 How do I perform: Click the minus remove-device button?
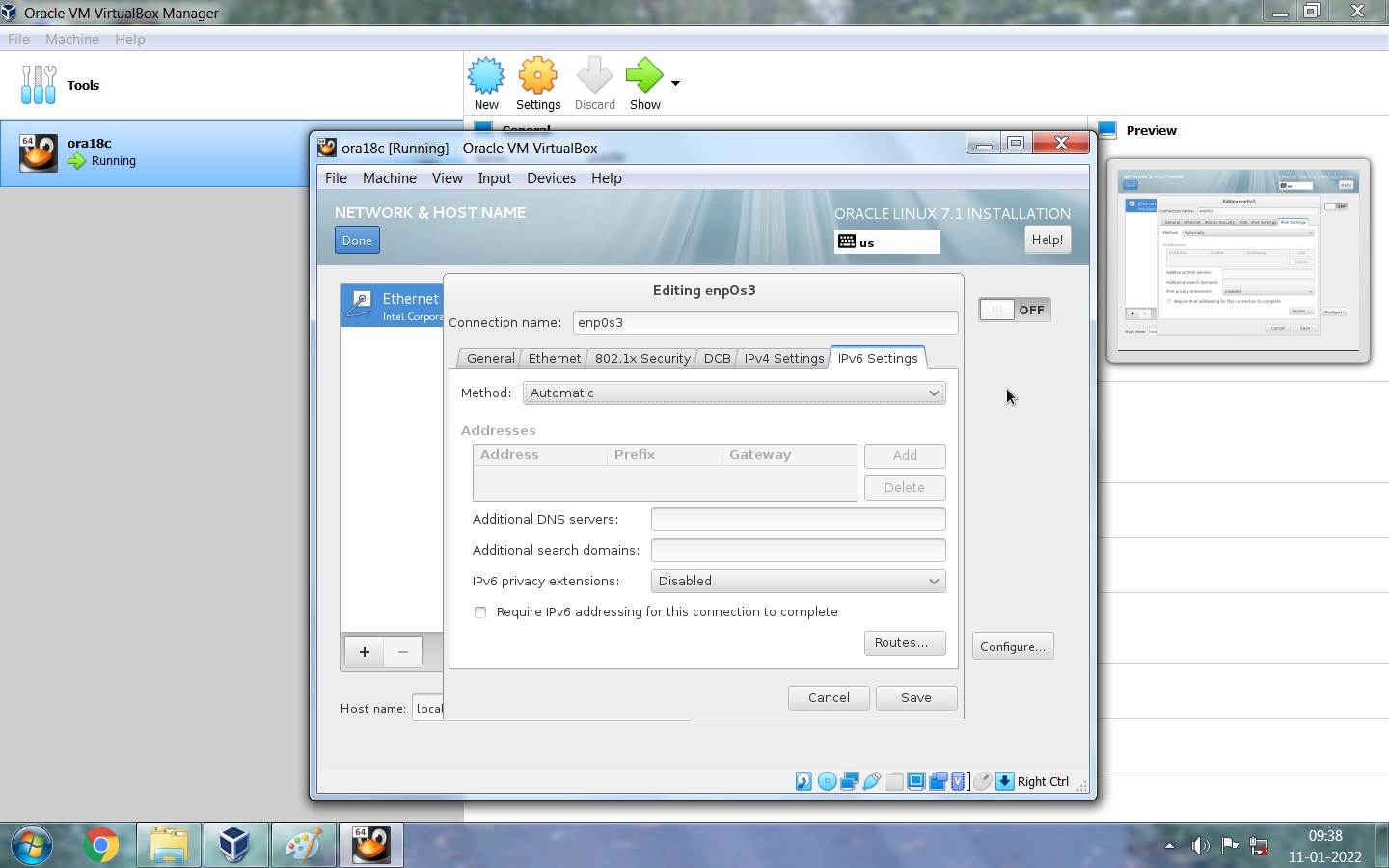403,652
